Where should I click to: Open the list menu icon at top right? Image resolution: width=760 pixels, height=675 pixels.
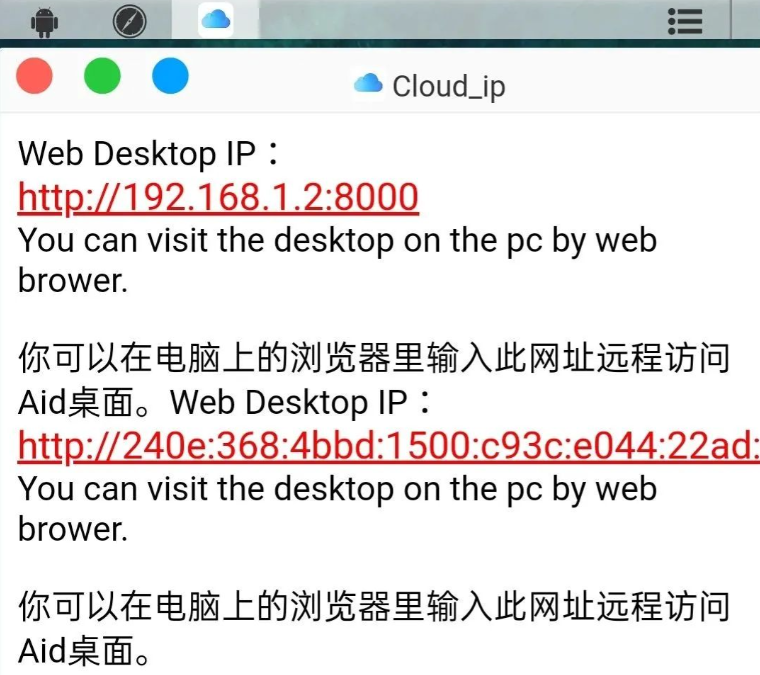(x=685, y=21)
